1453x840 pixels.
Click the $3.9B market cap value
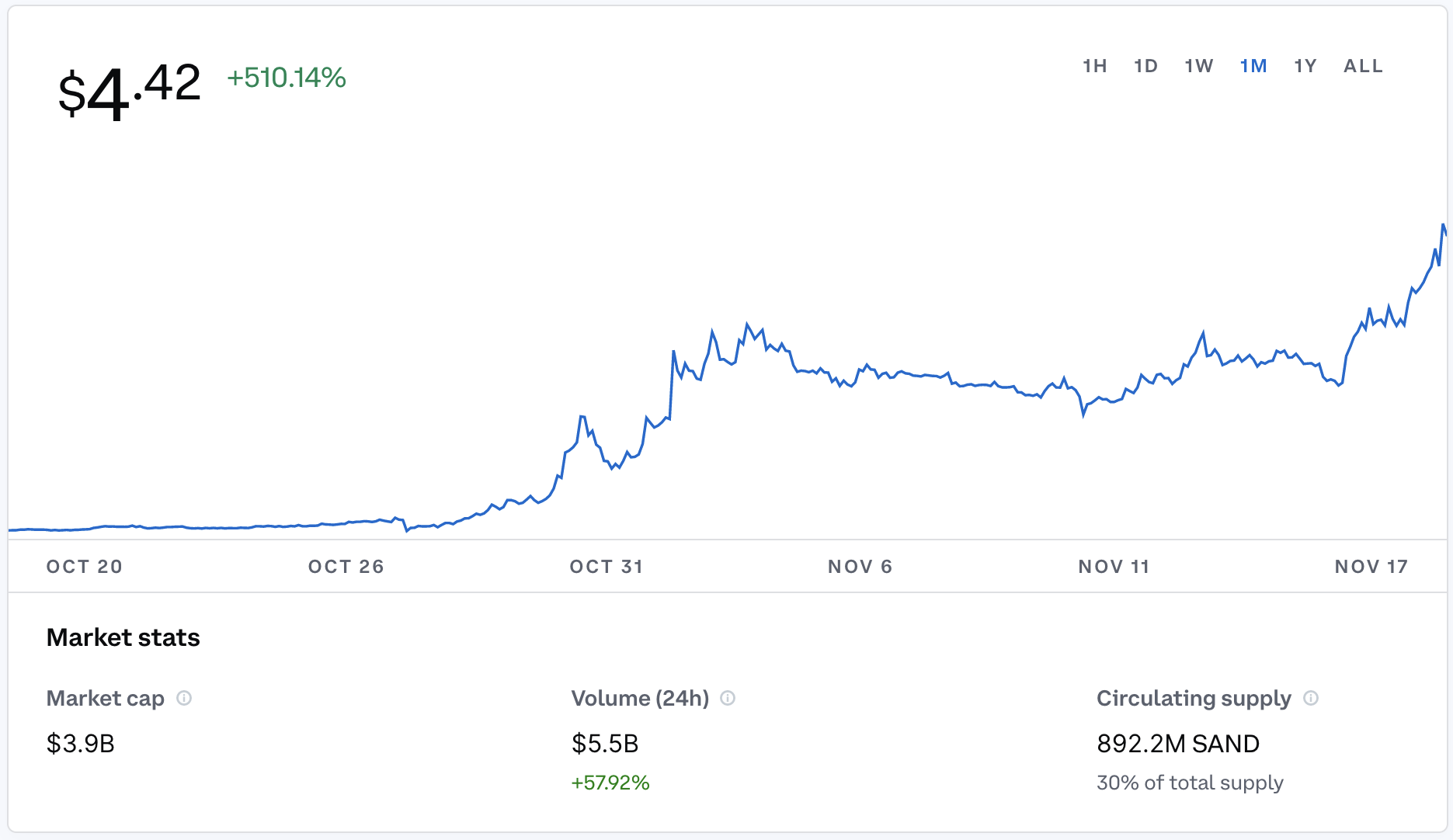click(81, 744)
